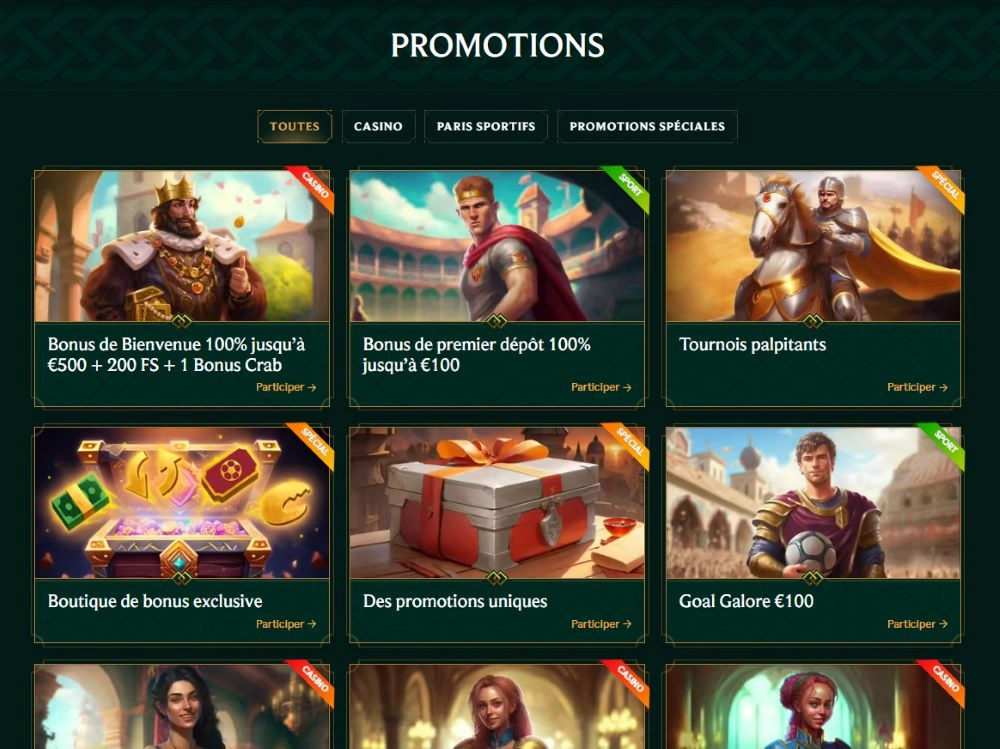Viewport: 1000px width, 749px height.
Task: Click Participer under Boutique de bonus exclusive
Action: point(286,624)
